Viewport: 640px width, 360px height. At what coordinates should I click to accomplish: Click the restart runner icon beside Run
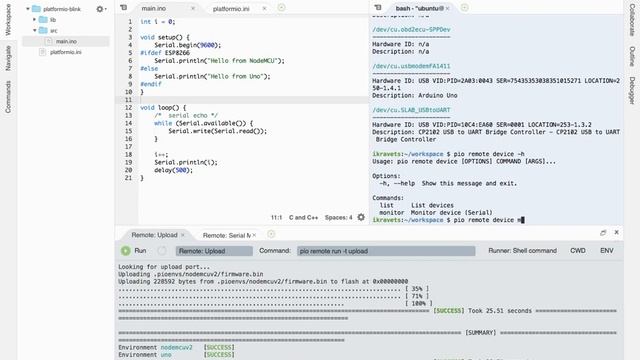coord(162,251)
